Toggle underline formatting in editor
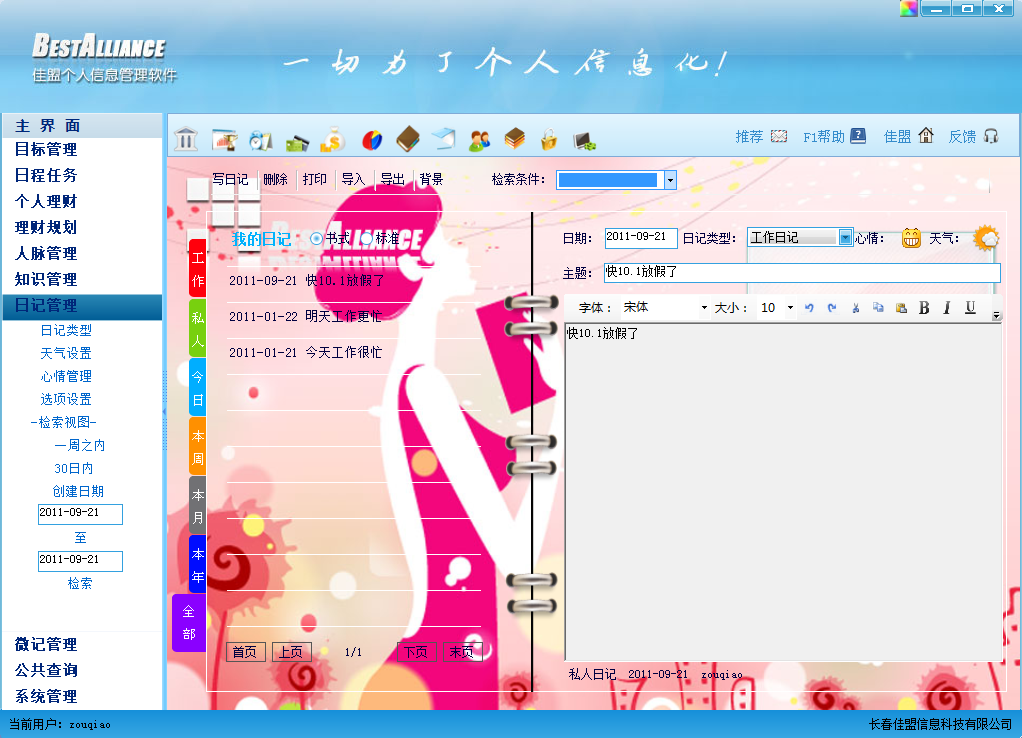Viewport: 1022px width, 738px height. point(970,308)
